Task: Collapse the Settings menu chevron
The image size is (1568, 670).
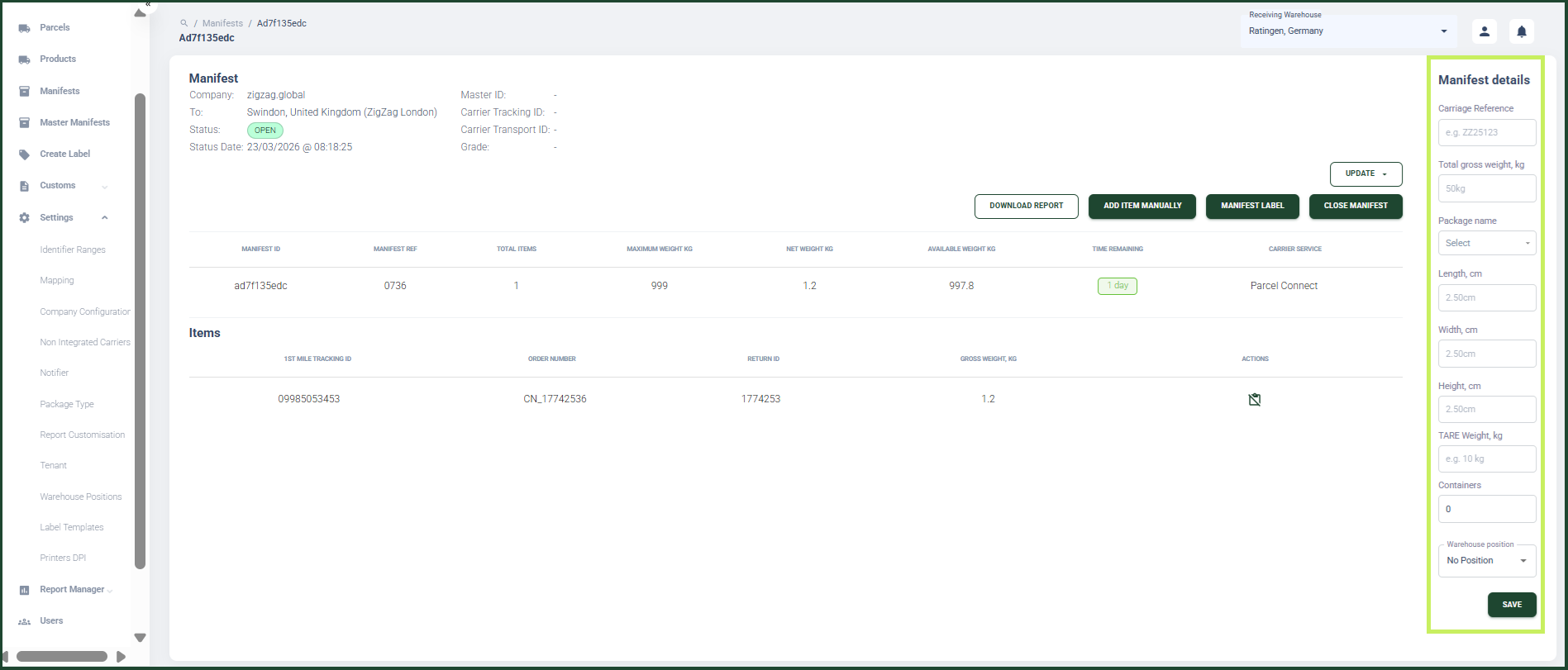Action: (x=105, y=218)
